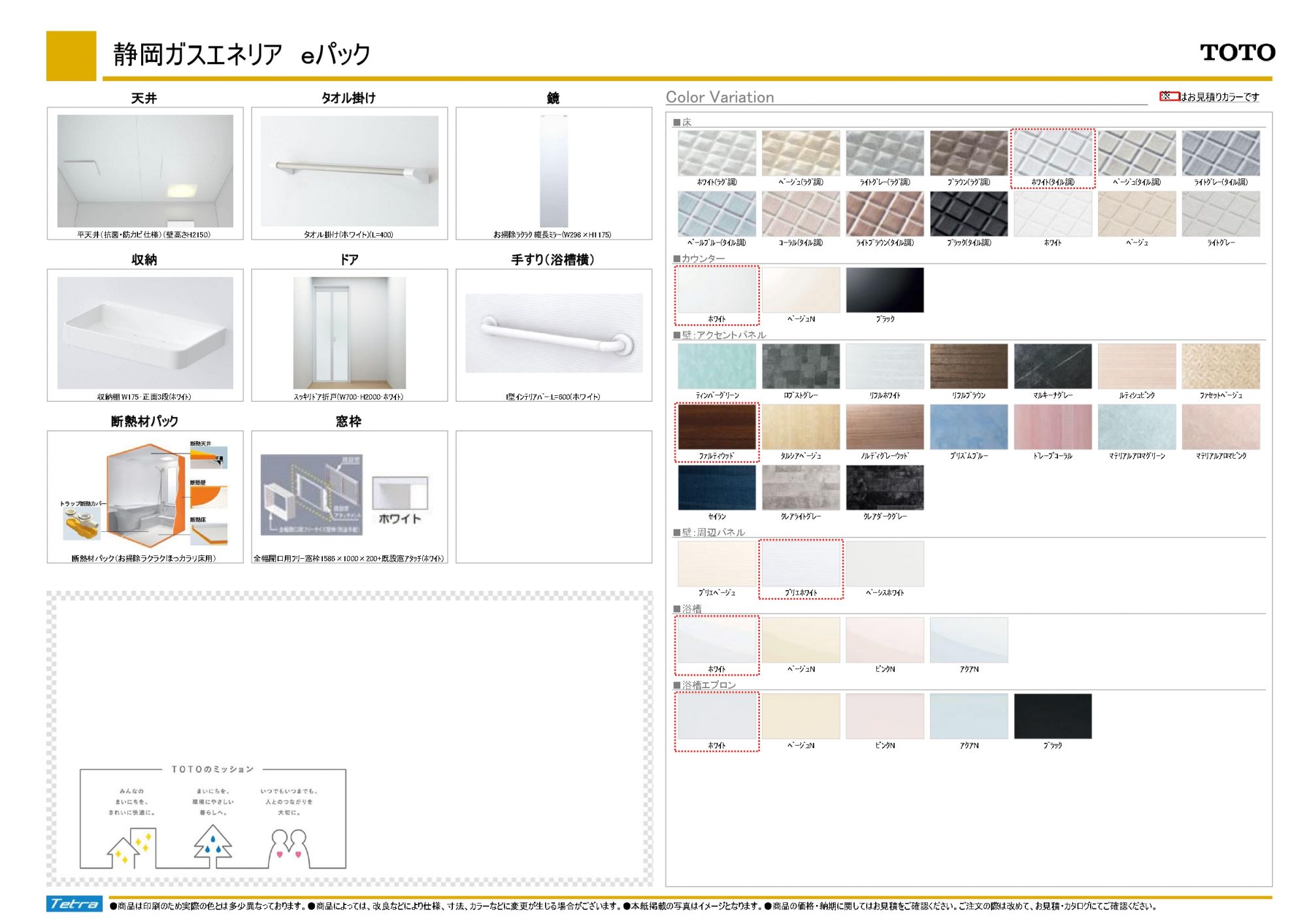The image size is (1307, 924).
Task: Choose peripheral panel ベーシスホワイト
Action: 885,564
